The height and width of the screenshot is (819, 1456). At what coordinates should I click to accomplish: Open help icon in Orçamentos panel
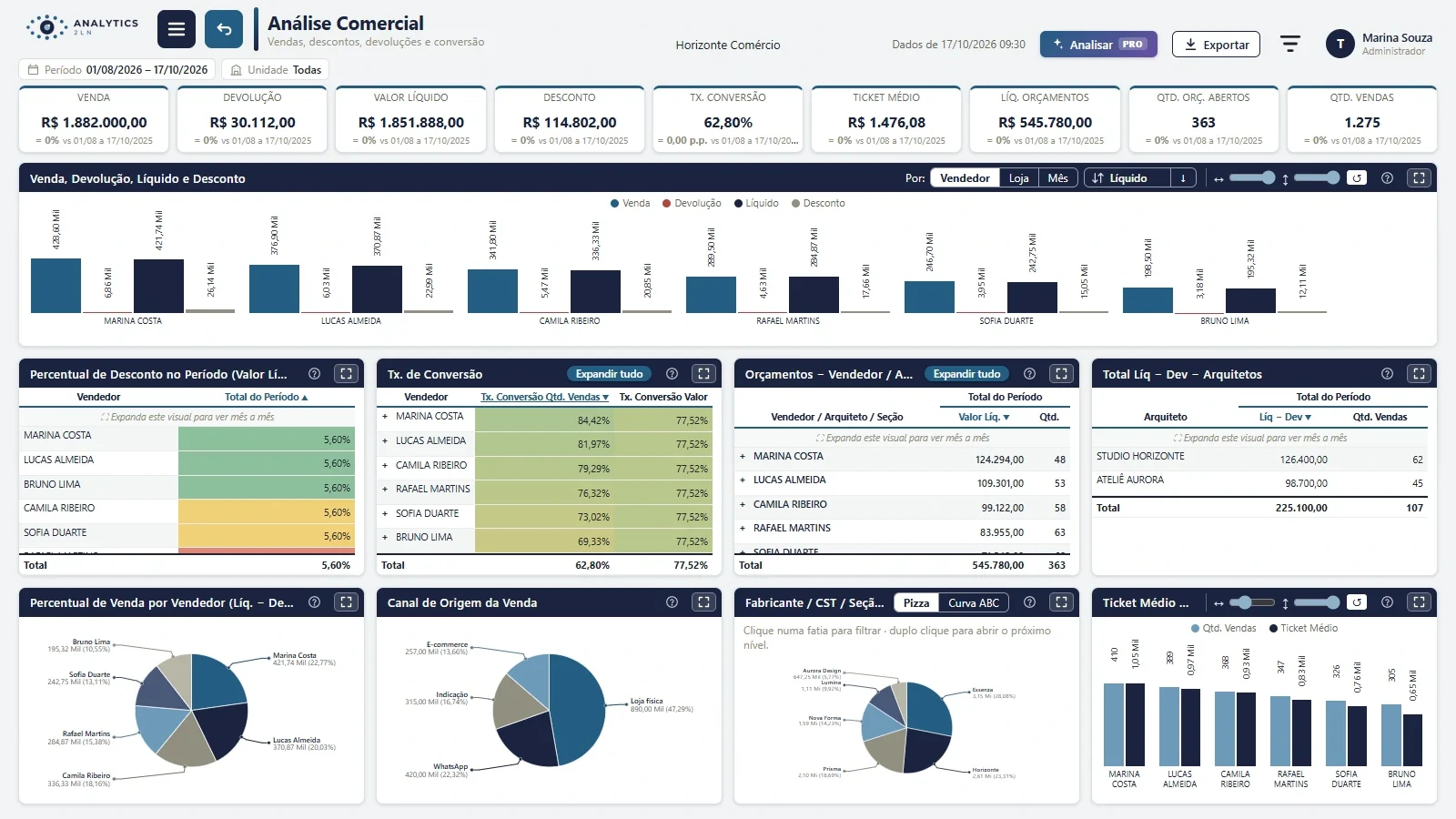pyautogui.click(x=1029, y=374)
